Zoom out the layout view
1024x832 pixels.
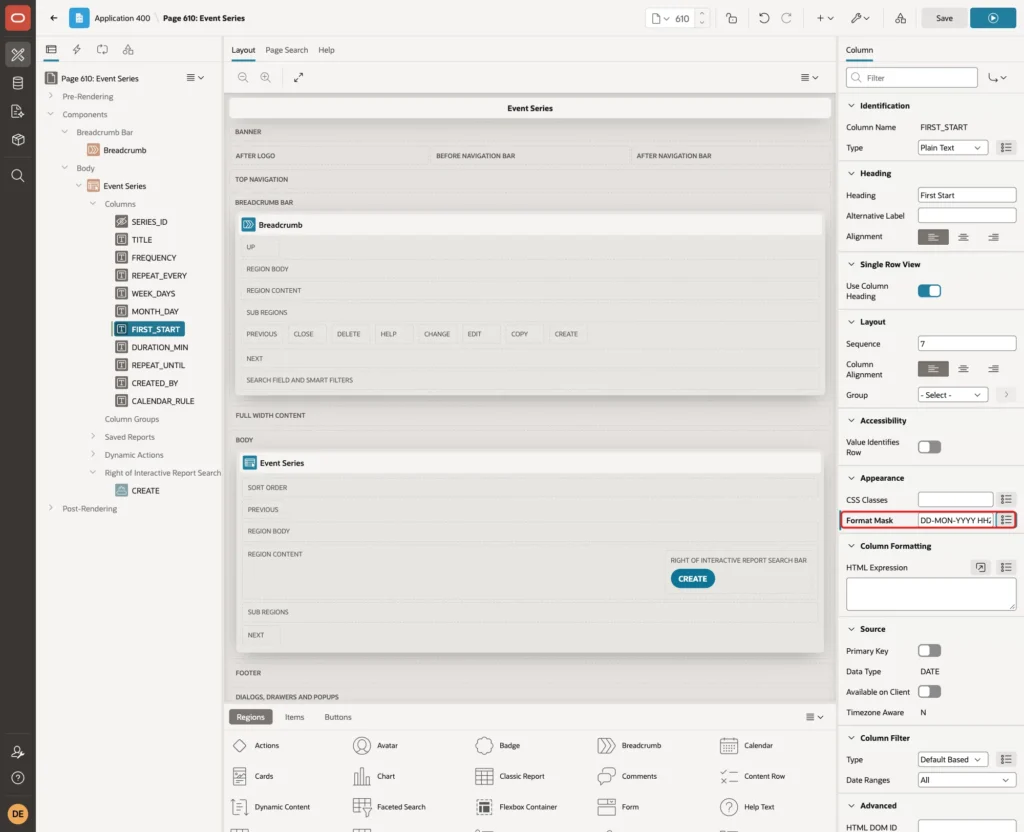(x=242, y=77)
